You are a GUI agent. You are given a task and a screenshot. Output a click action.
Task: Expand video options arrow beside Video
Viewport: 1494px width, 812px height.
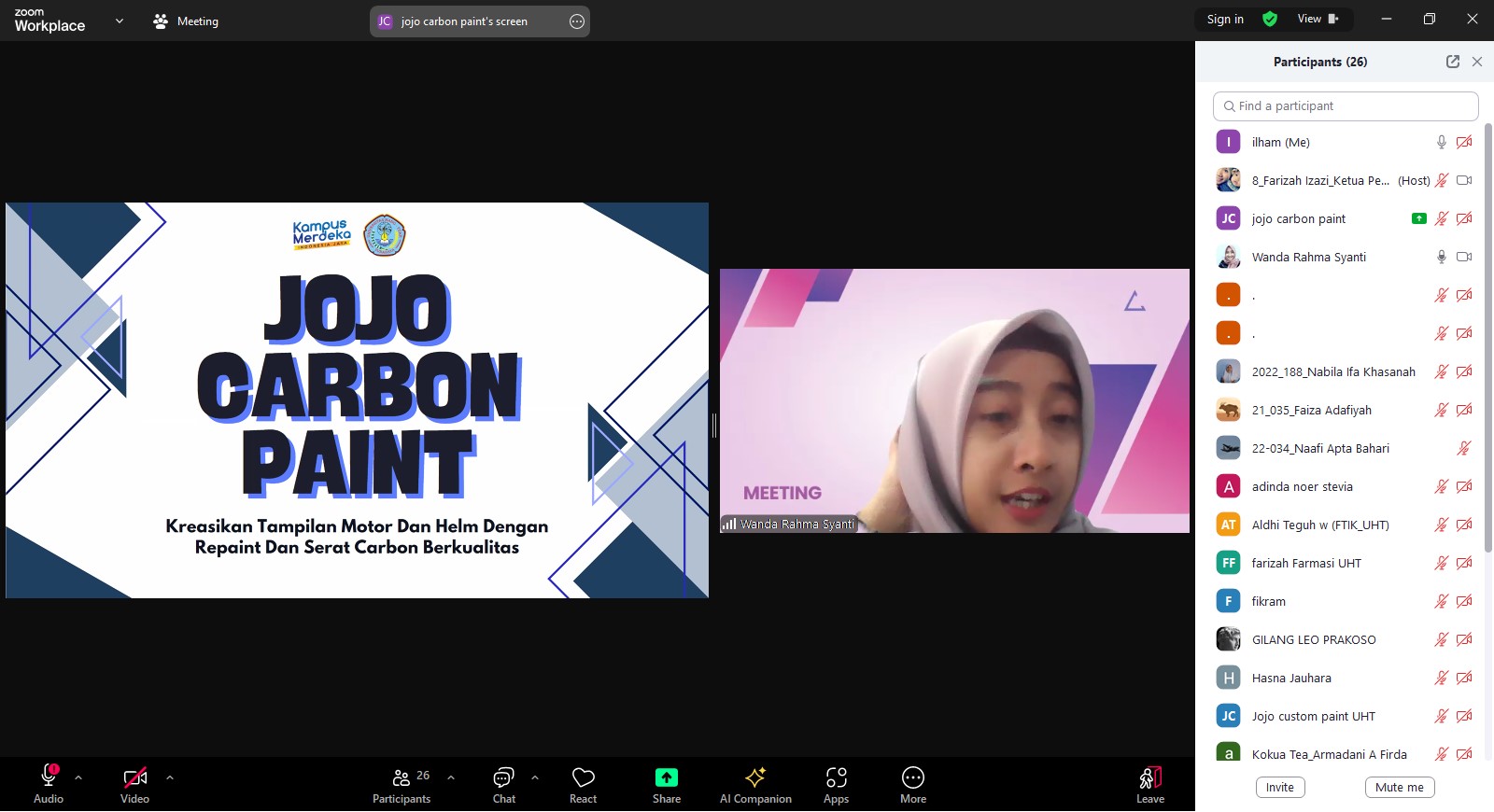(x=170, y=777)
